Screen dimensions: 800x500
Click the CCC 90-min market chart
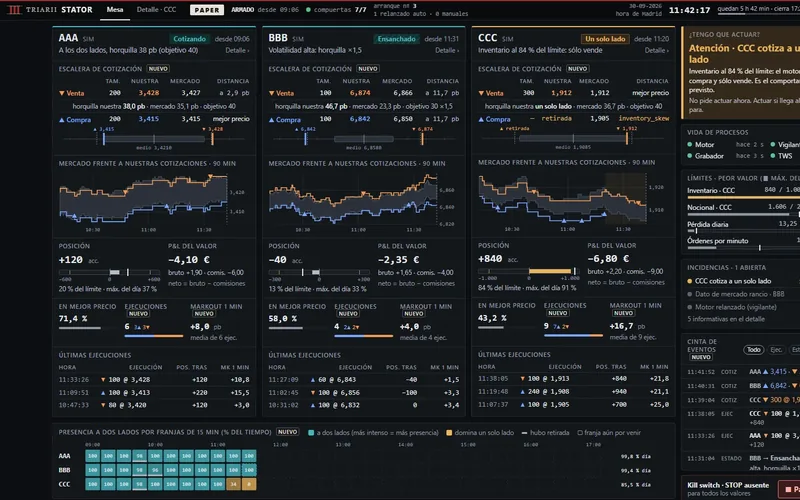tap(573, 201)
